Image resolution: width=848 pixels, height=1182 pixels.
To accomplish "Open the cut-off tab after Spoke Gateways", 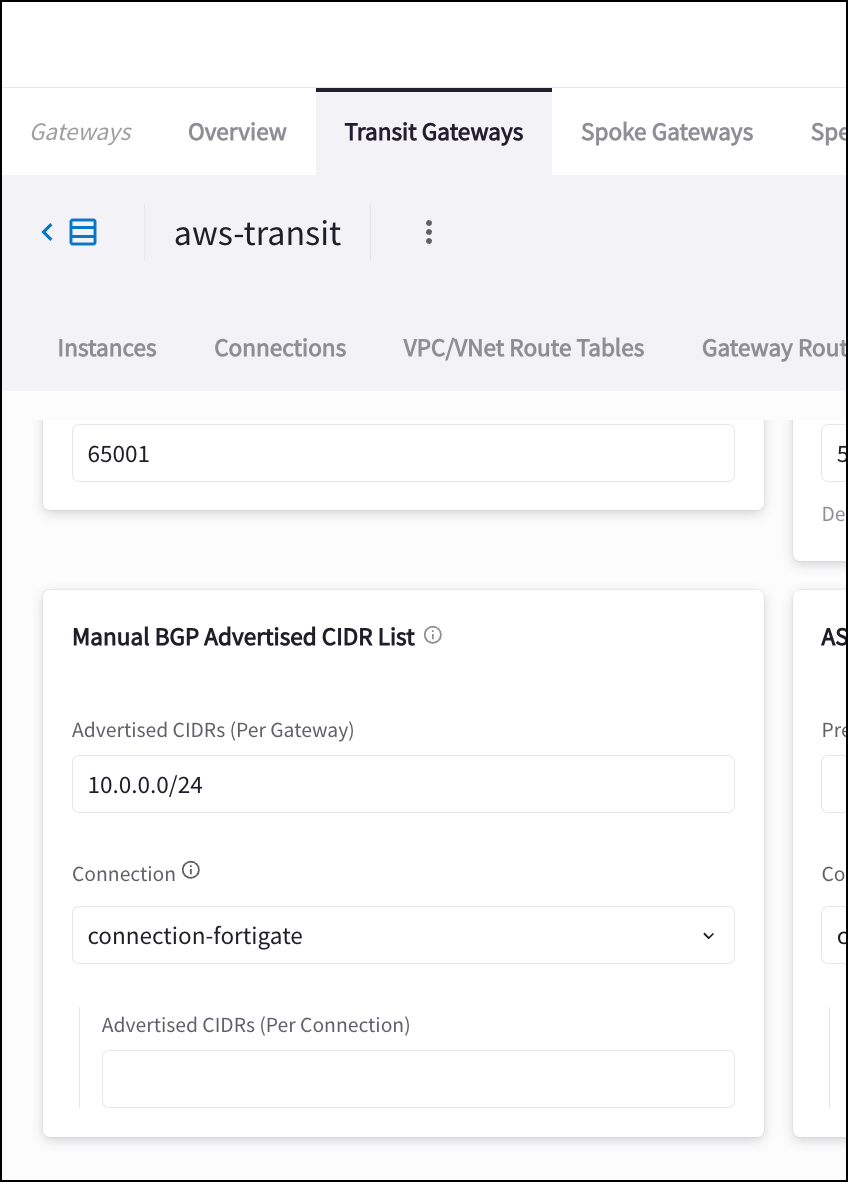I will tap(828, 132).
